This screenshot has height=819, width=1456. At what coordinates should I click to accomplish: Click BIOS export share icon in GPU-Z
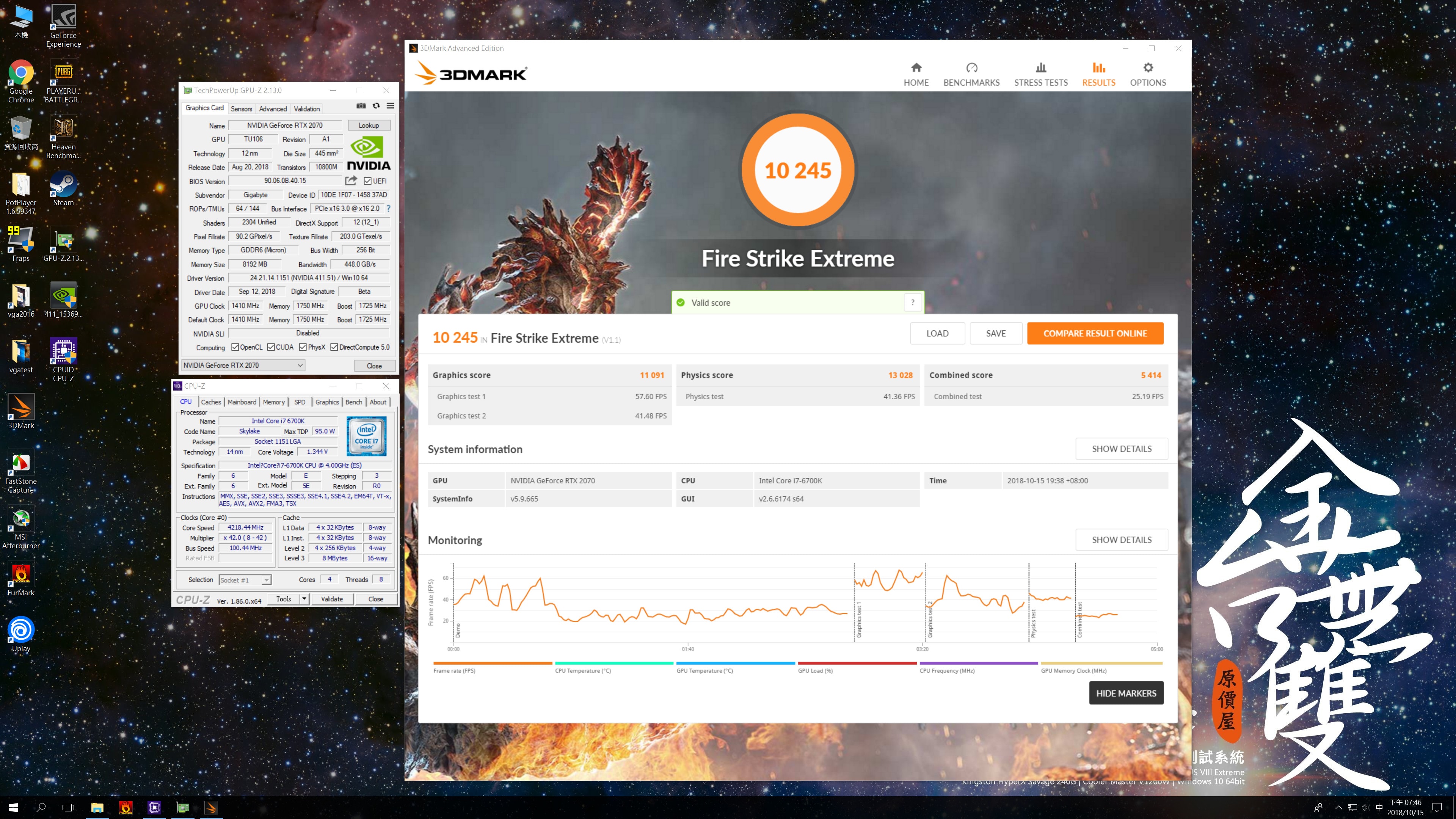click(x=351, y=180)
